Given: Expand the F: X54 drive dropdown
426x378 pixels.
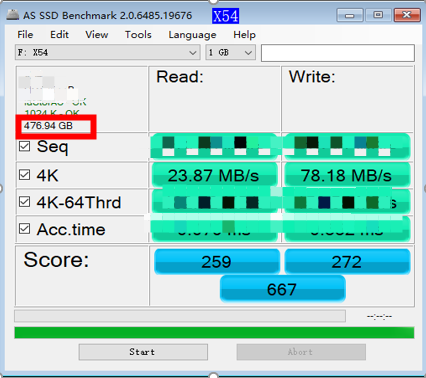Looking at the screenshot, I should click(107, 53).
